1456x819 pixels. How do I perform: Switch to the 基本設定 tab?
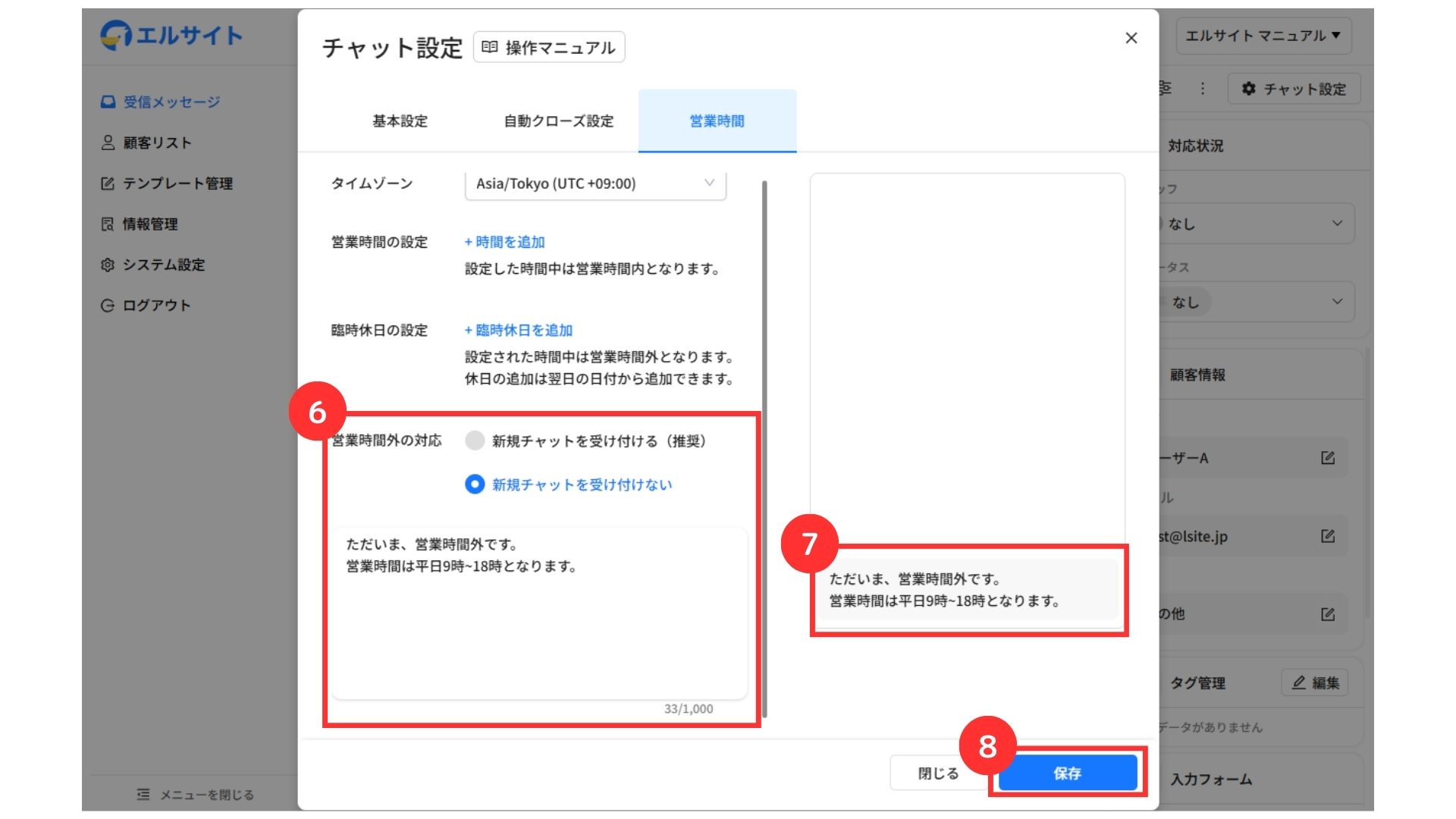[400, 121]
